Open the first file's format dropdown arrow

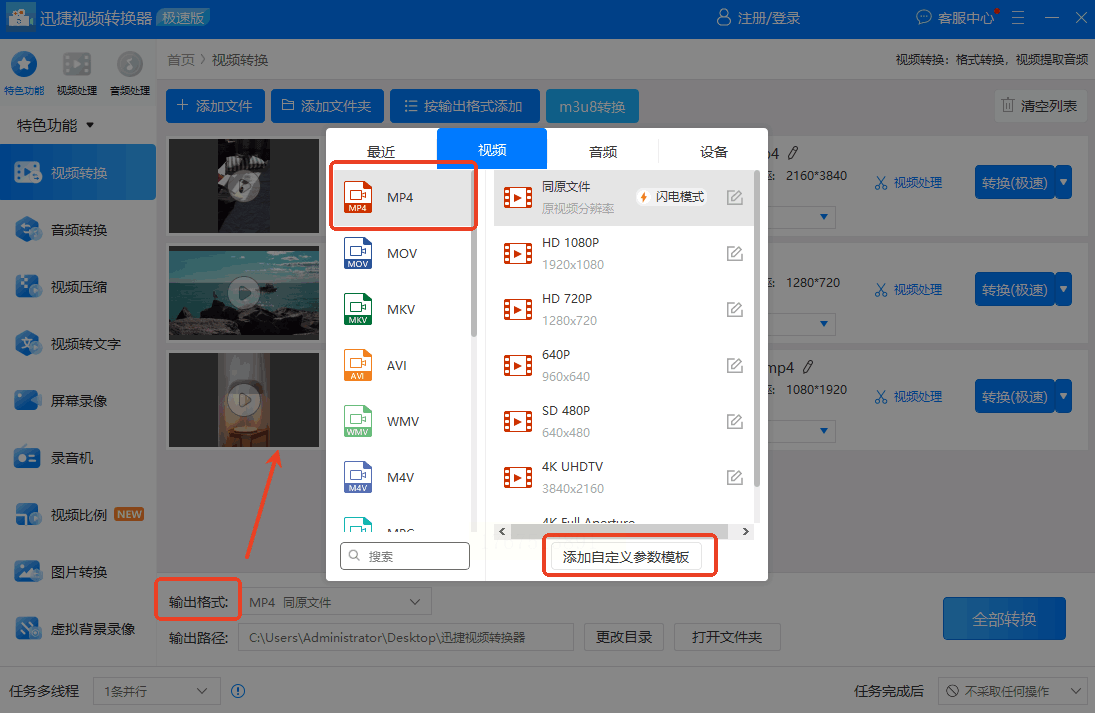tap(824, 217)
